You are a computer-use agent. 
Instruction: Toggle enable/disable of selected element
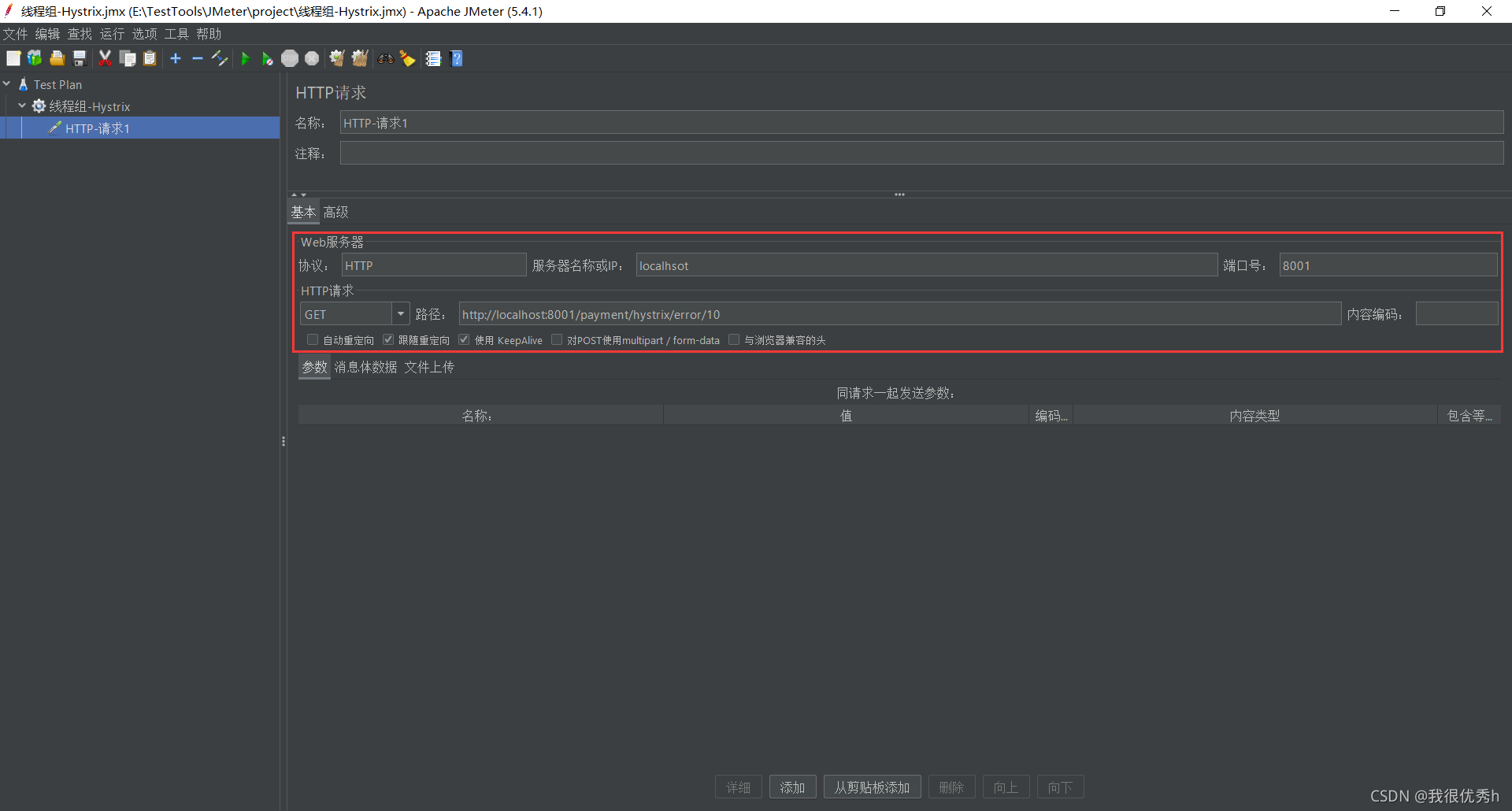(220, 58)
